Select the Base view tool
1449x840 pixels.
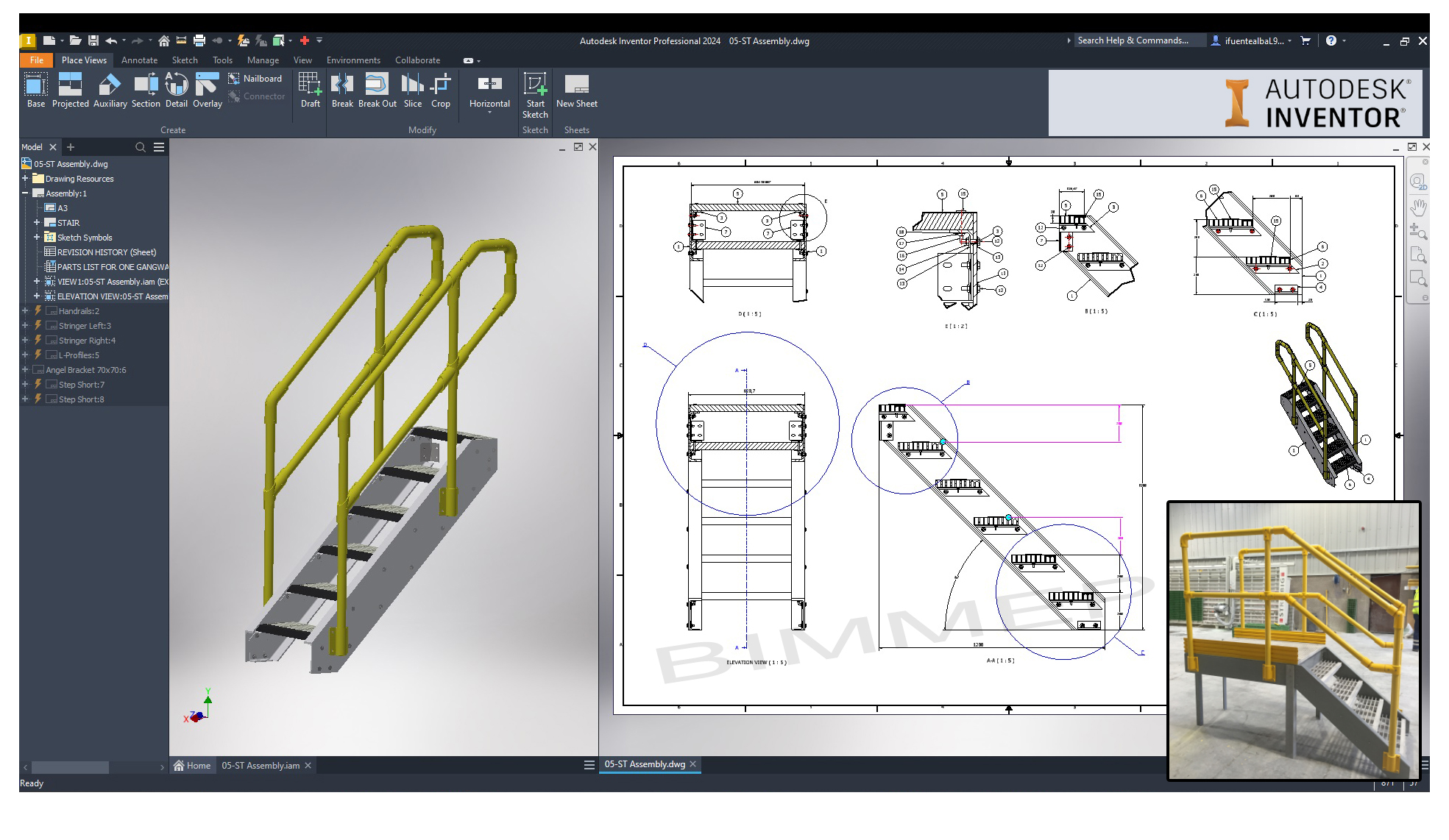tap(35, 90)
